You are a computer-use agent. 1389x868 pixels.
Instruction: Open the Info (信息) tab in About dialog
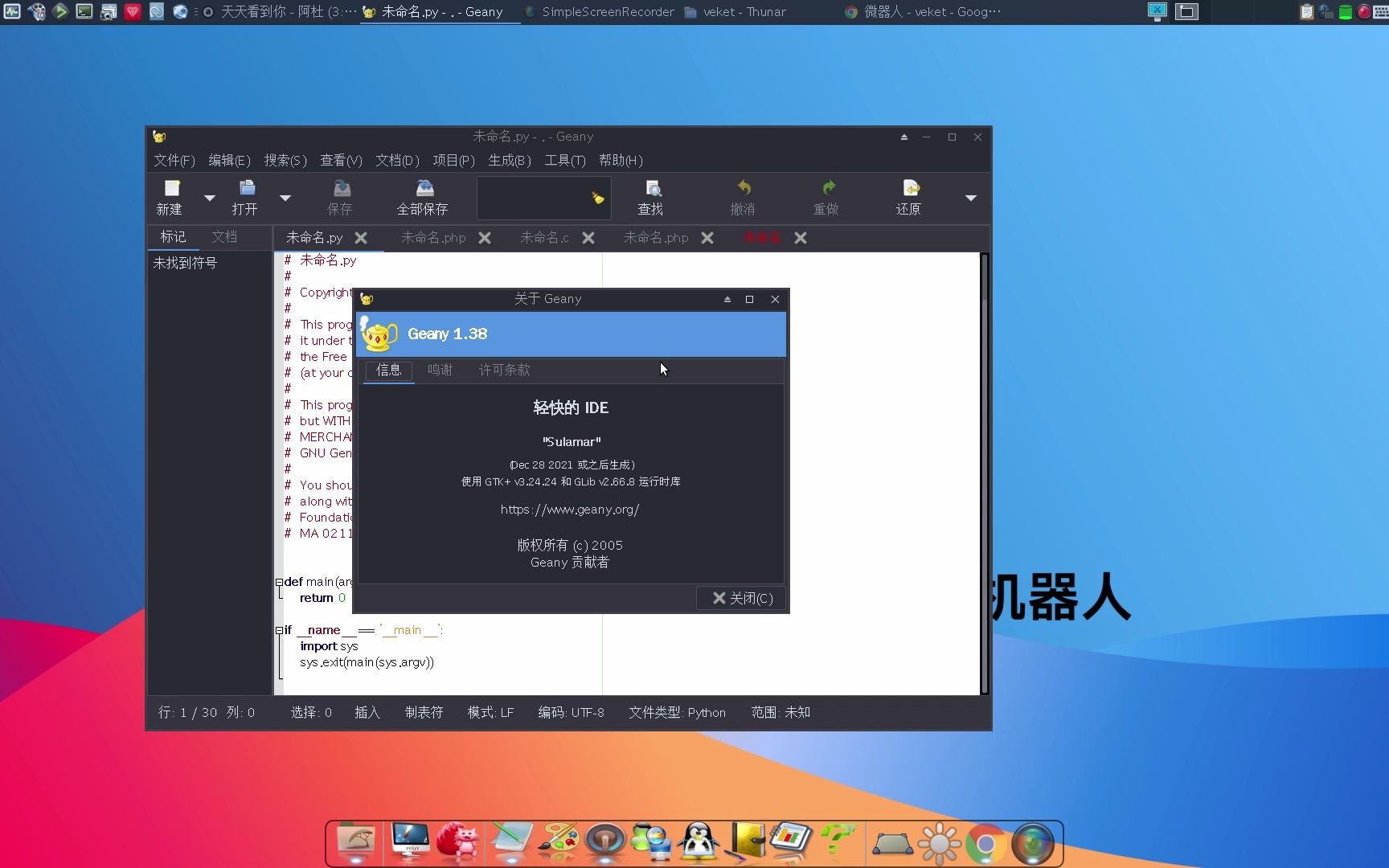pos(389,370)
